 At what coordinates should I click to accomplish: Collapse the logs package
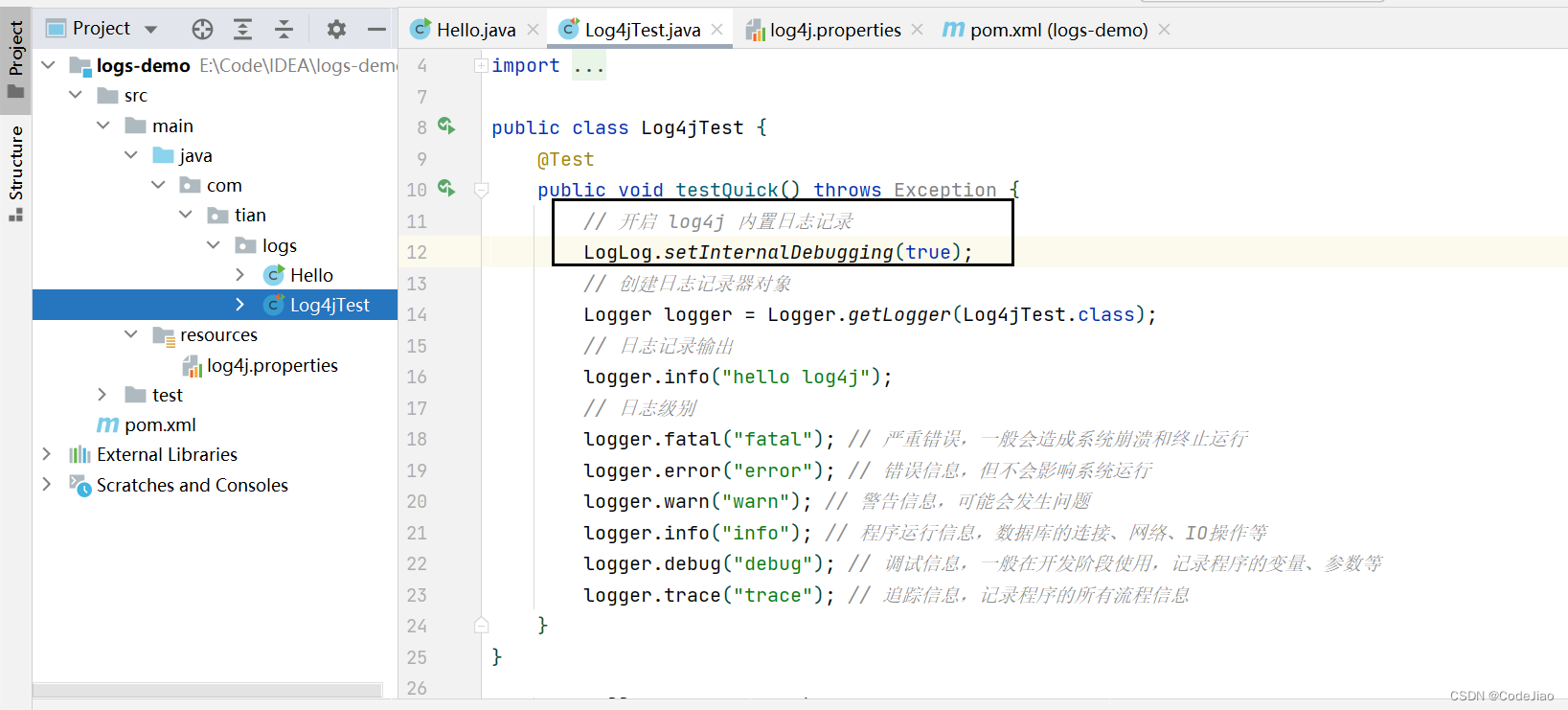click(x=214, y=245)
